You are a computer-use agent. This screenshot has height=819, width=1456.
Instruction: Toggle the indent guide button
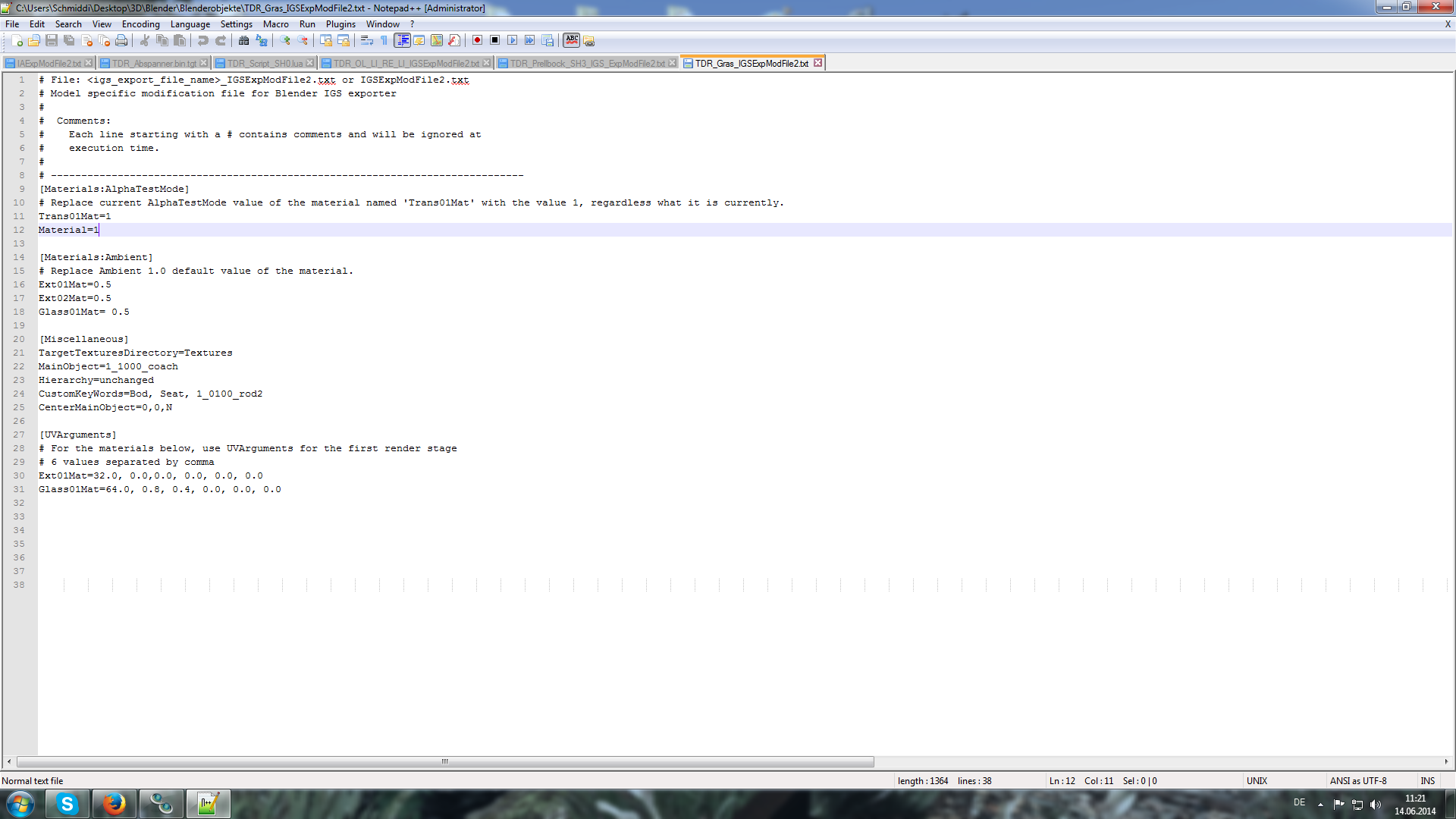[402, 40]
